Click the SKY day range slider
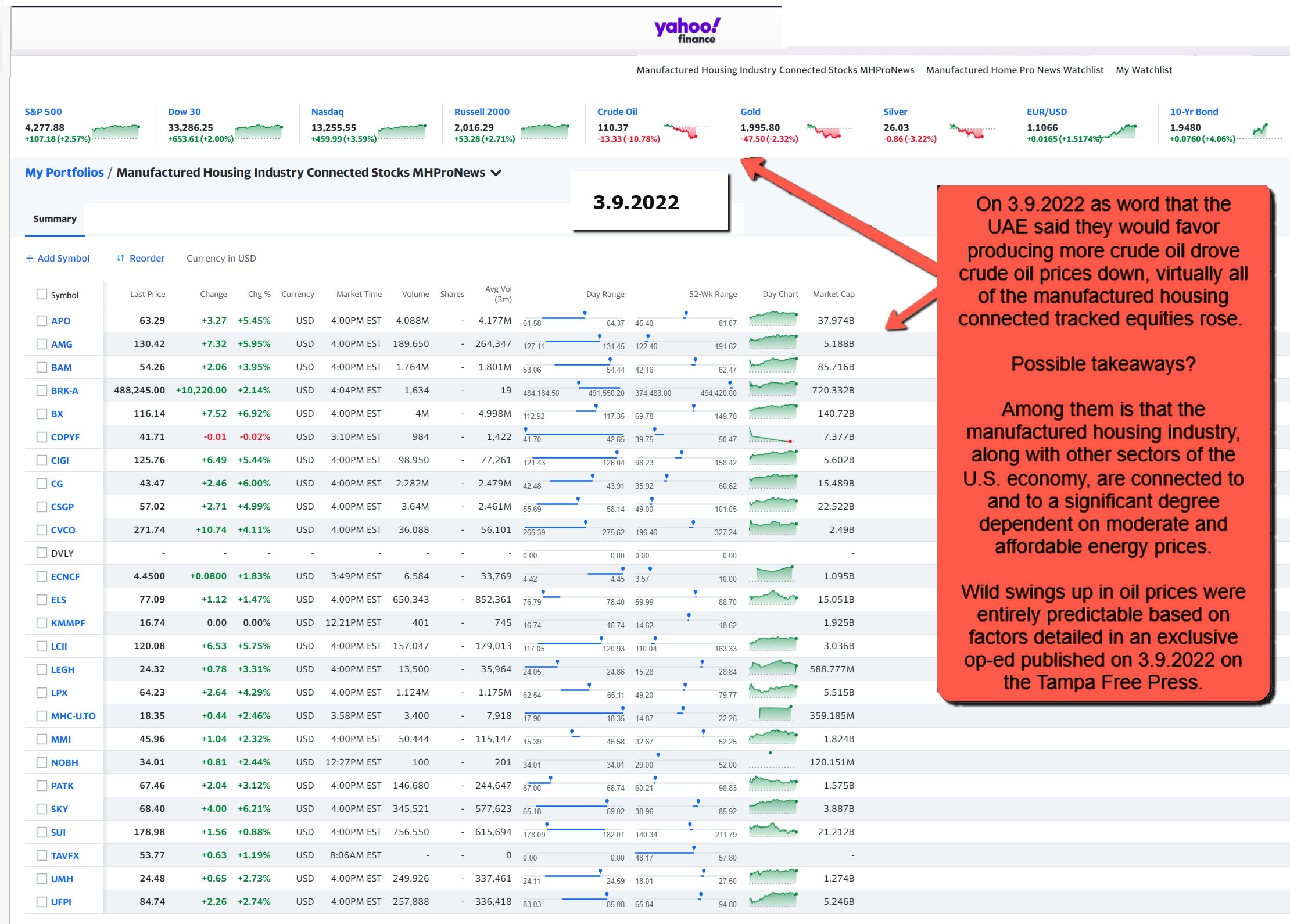Viewport: 1290px width, 924px height. pyautogui.click(x=574, y=808)
